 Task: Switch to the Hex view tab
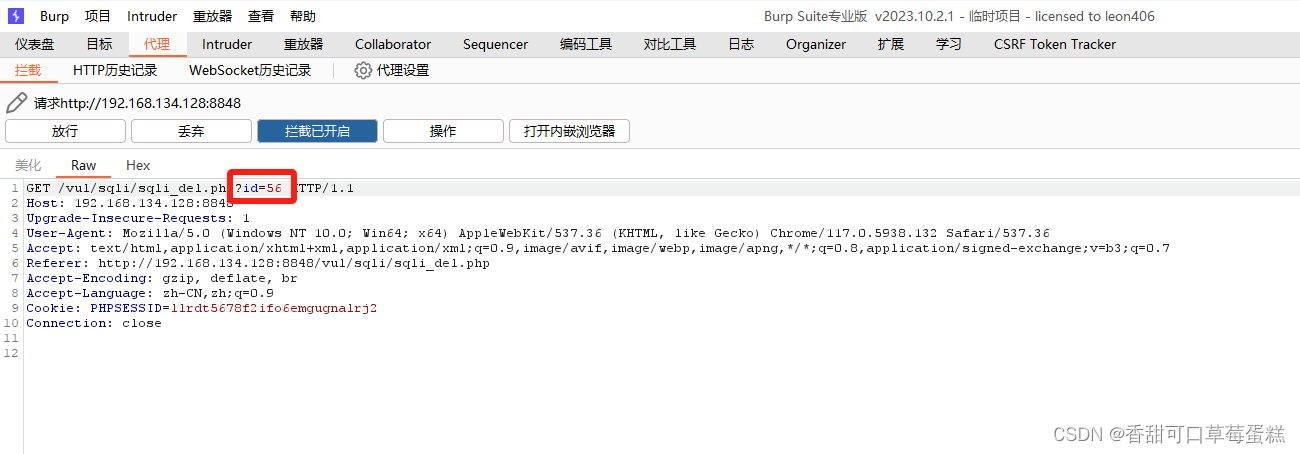click(x=138, y=165)
